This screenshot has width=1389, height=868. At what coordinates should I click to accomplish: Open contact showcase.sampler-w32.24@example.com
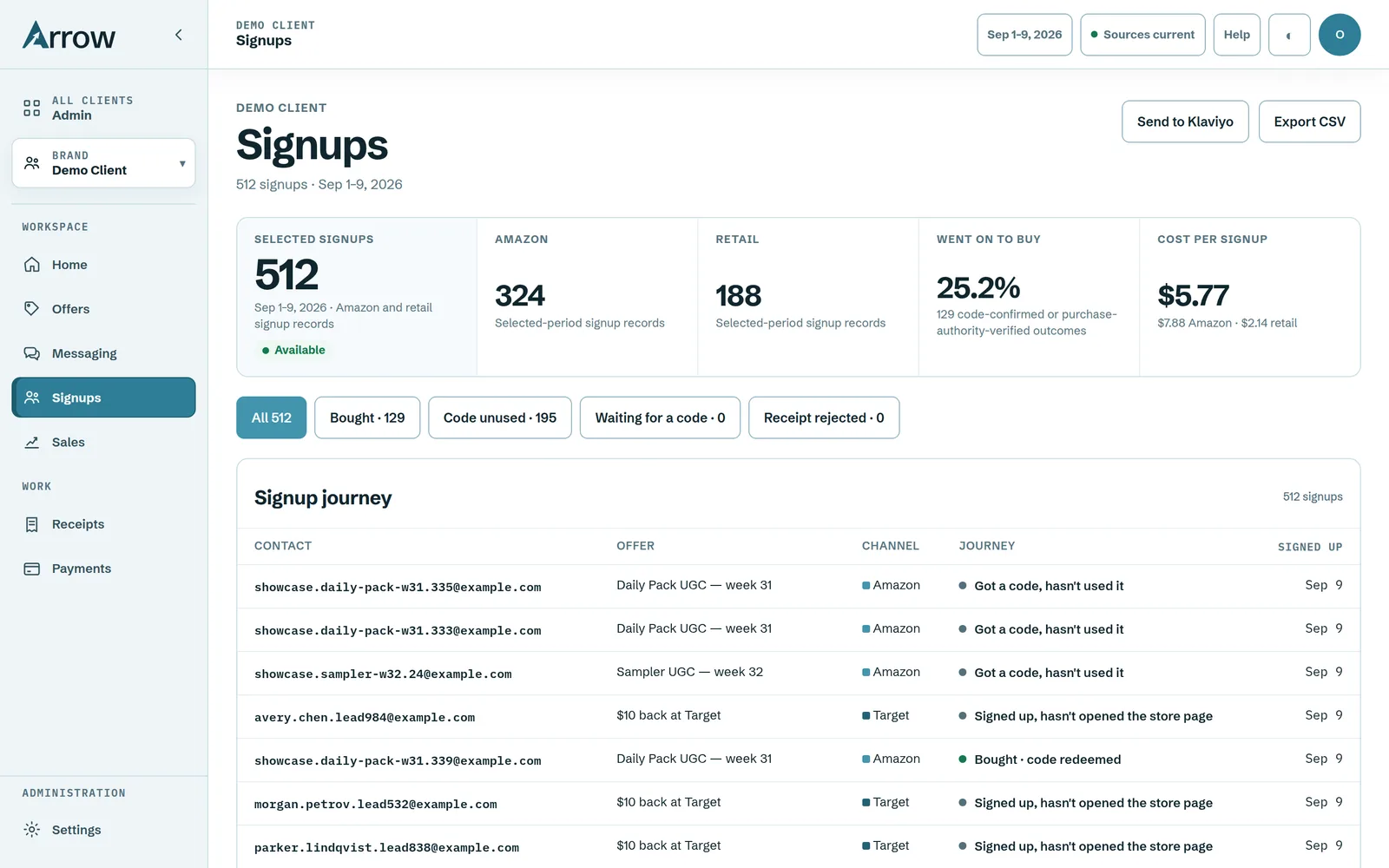tap(383, 674)
